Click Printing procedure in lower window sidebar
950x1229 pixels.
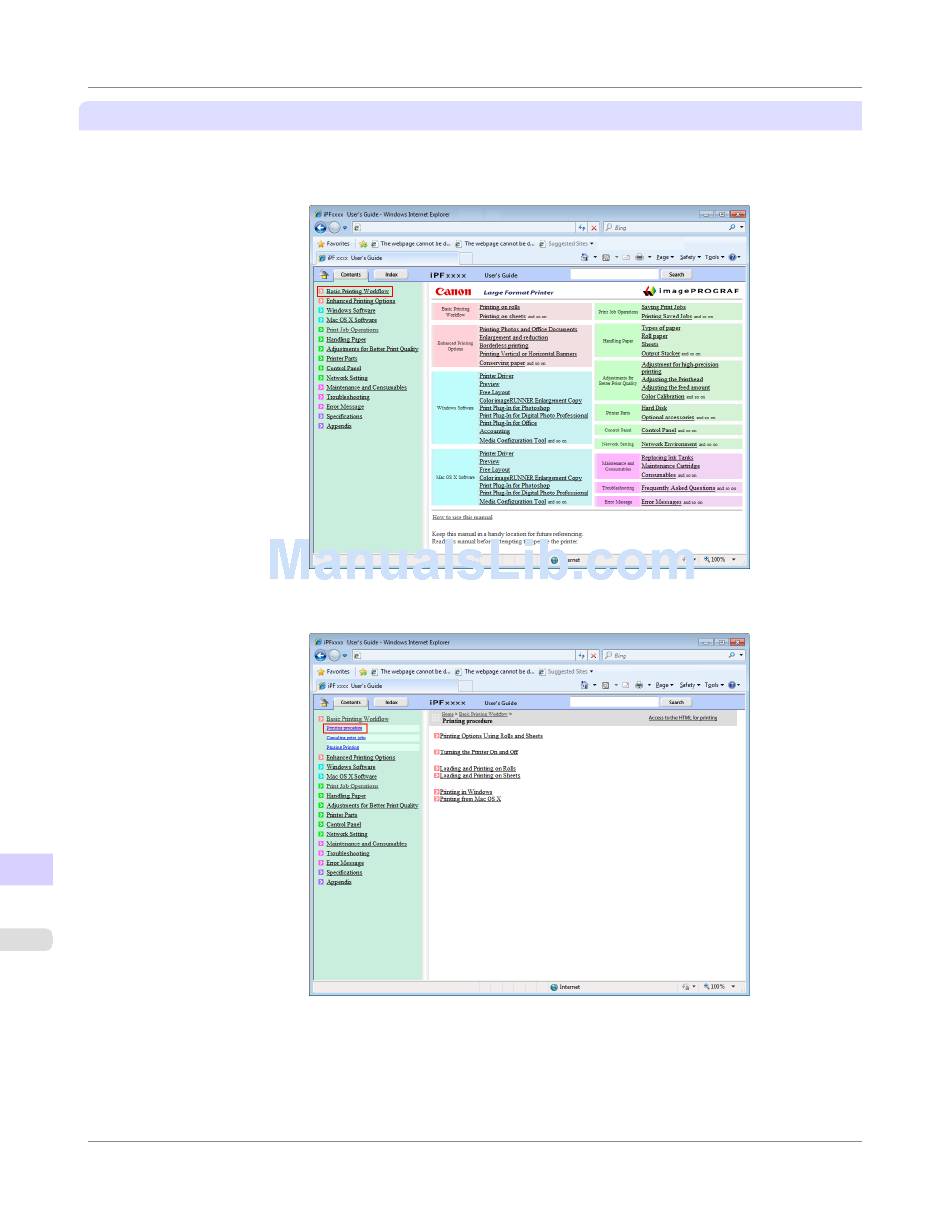coord(344,728)
